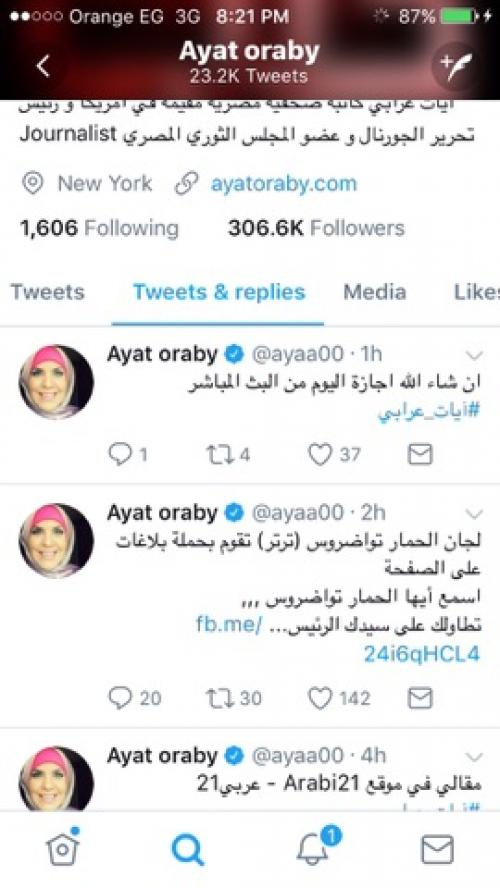
Task: Expand options chevron on 1h tweet
Action: click(x=473, y=356)
